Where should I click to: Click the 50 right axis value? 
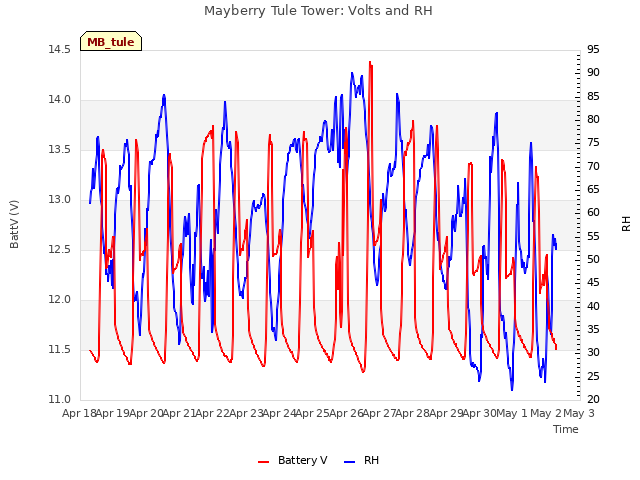[593, 259]
